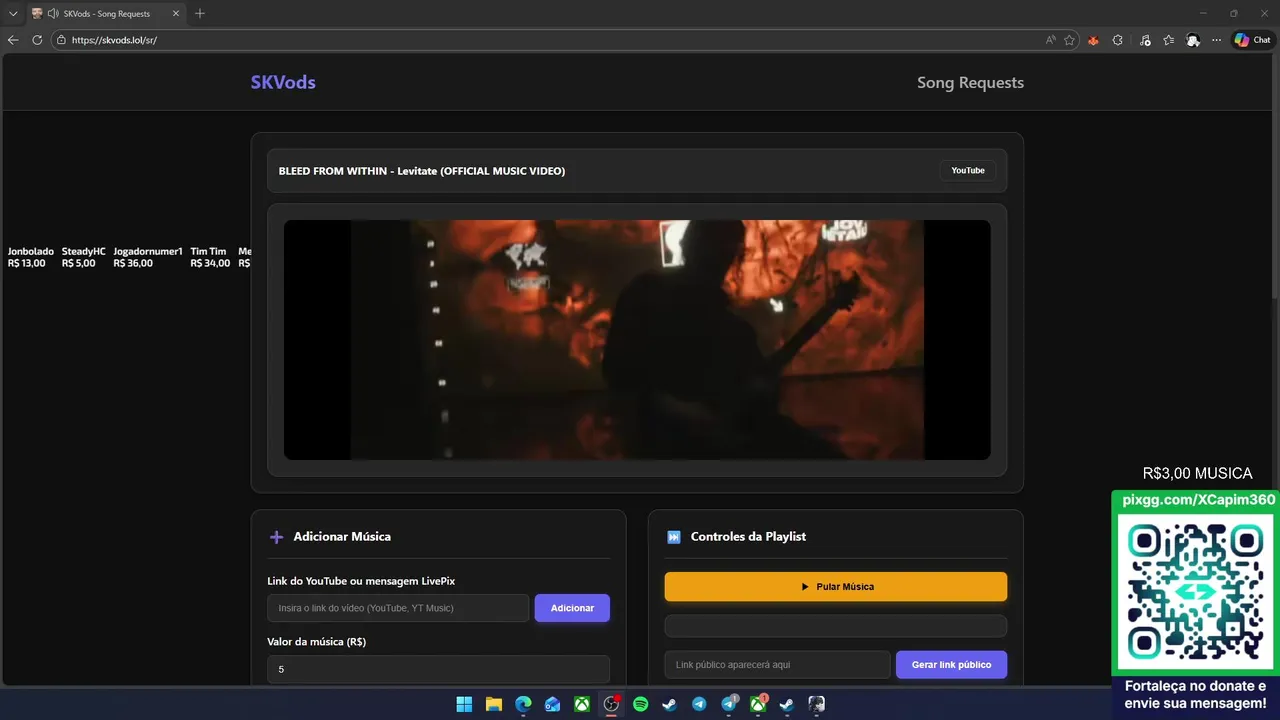The width and height of the screenshot is (1280, 720).
Task: Click the SteadyHC donor entry
Action: pos(84,257)
